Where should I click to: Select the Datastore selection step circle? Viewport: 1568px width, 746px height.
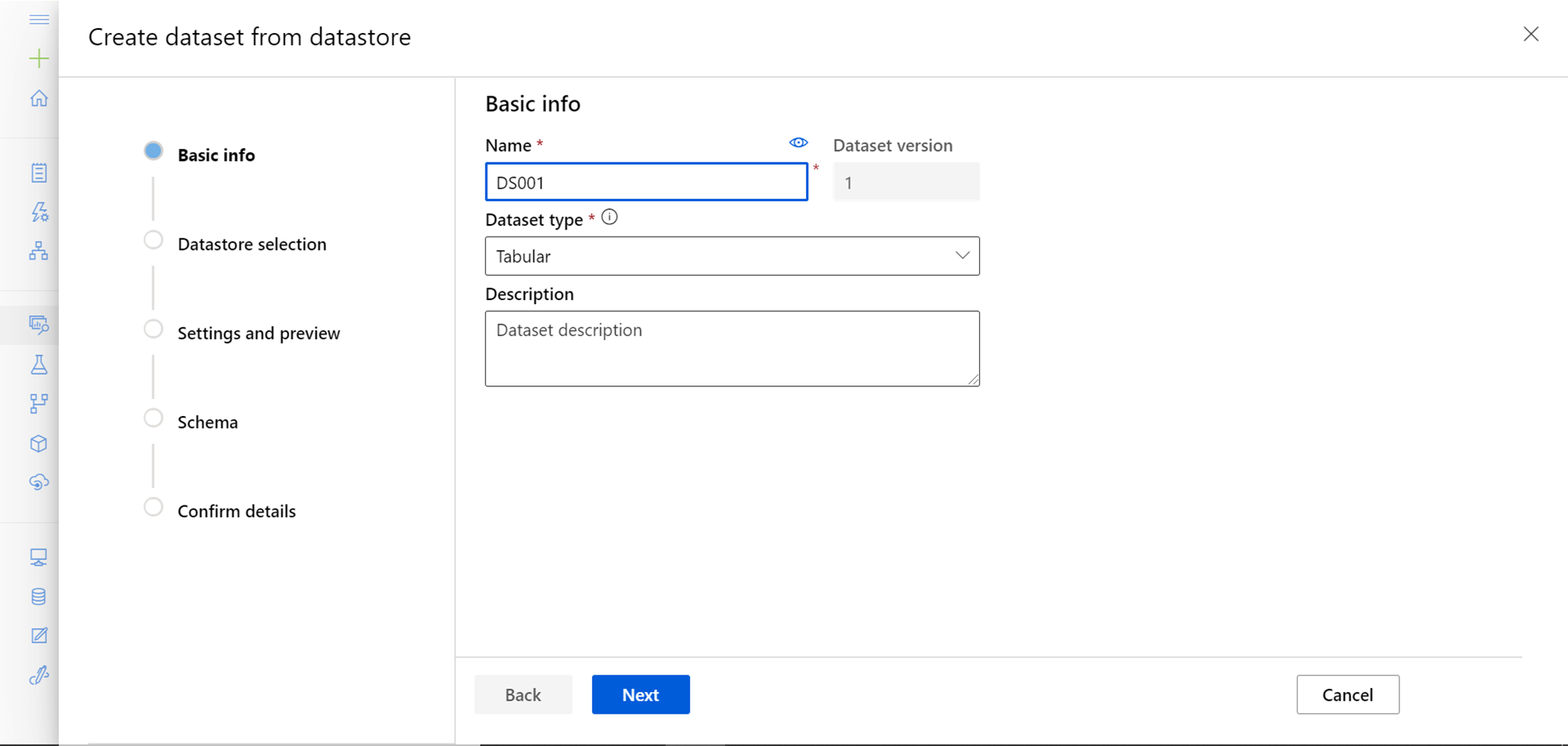pyautogui.click(x=154, y=241)
